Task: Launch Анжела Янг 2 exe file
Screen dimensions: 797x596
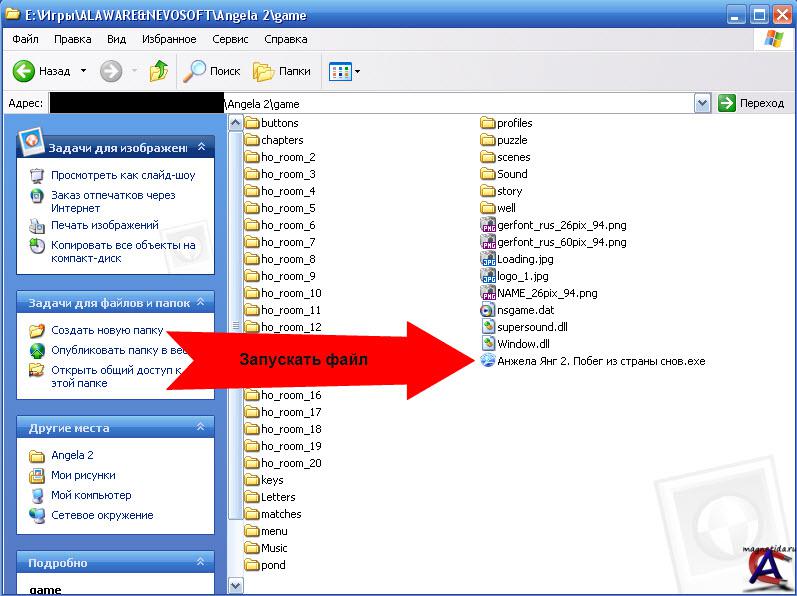Action: pyautogui.click(x=600, y=361)
